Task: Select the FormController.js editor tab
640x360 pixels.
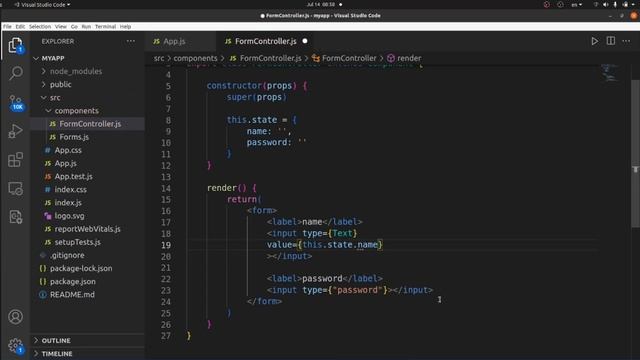Action: click(x=266, y=41)
